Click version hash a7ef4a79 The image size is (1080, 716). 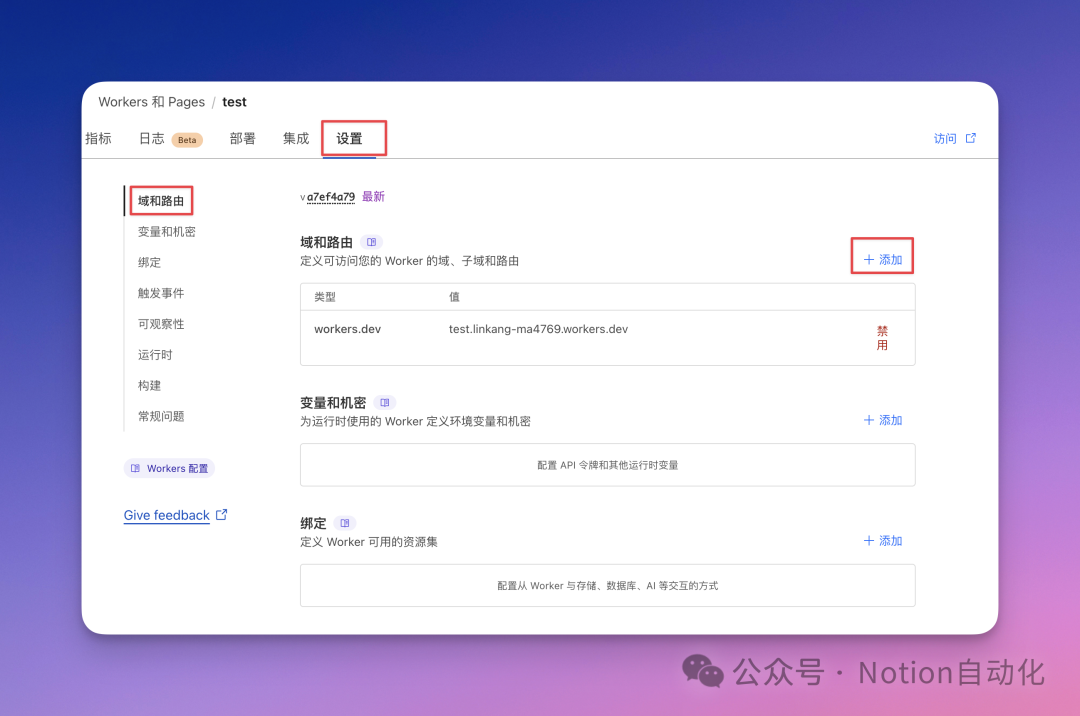(x=331, y=197)
